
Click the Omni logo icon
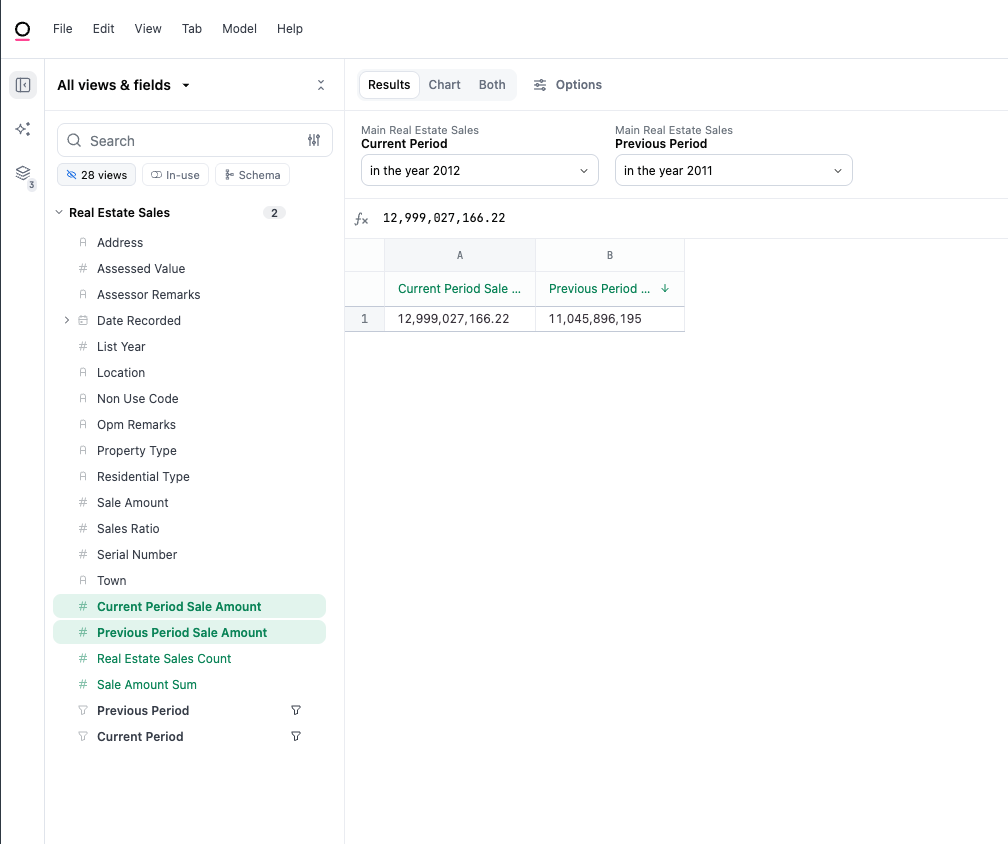pyautogui.click(x=22, y=30)
